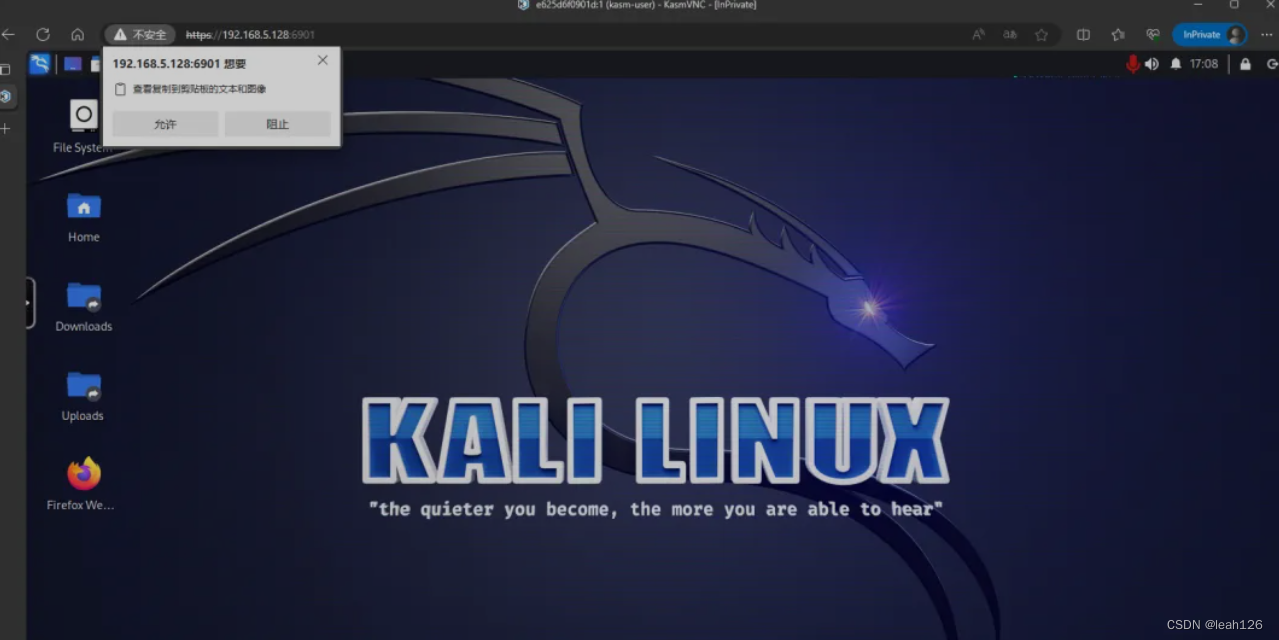
Task: Open the Browser essentials heart icon
Action: [1153, 34]
